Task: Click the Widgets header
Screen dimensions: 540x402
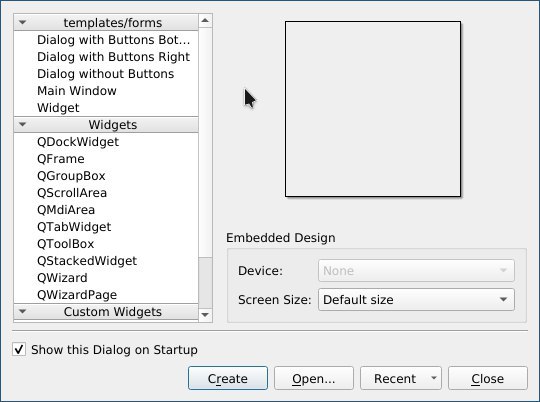Action: coord(106,124)
